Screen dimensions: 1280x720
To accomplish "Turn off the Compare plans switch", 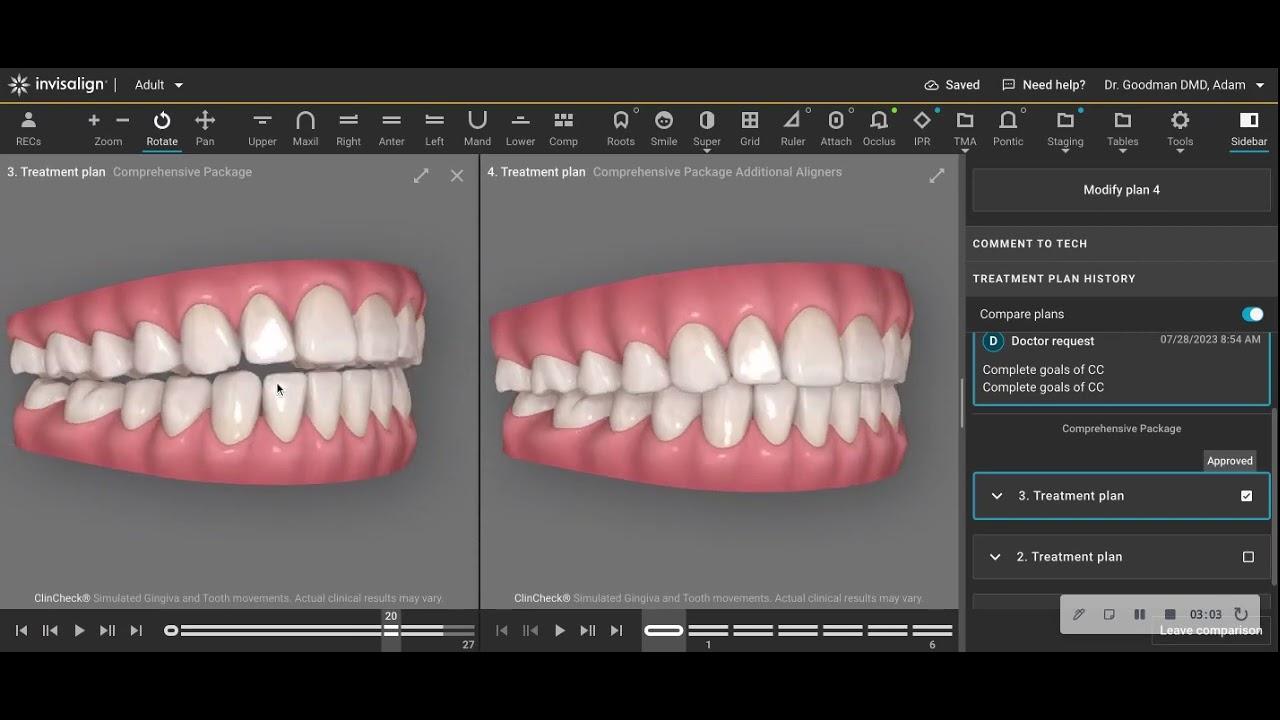I will point(1252,314).
